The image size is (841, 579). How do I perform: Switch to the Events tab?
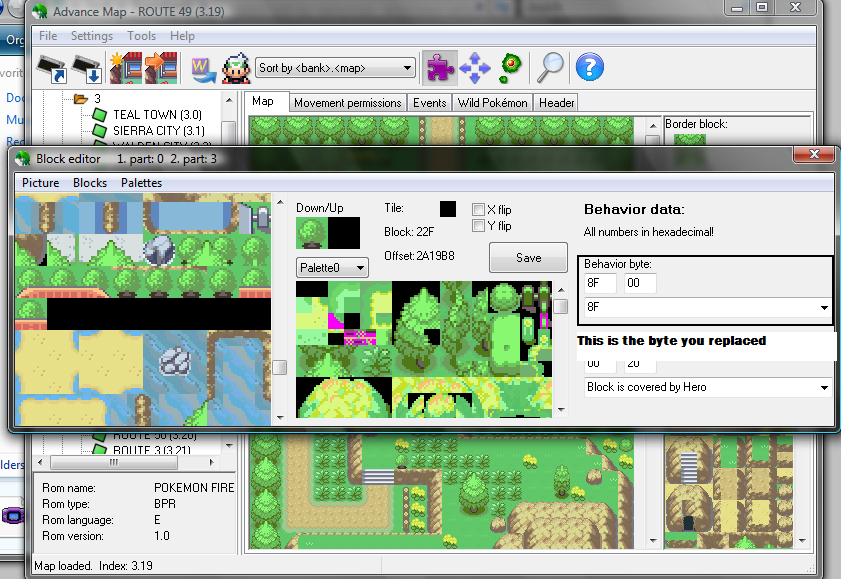pyautogui.click(x=430, y=103)
